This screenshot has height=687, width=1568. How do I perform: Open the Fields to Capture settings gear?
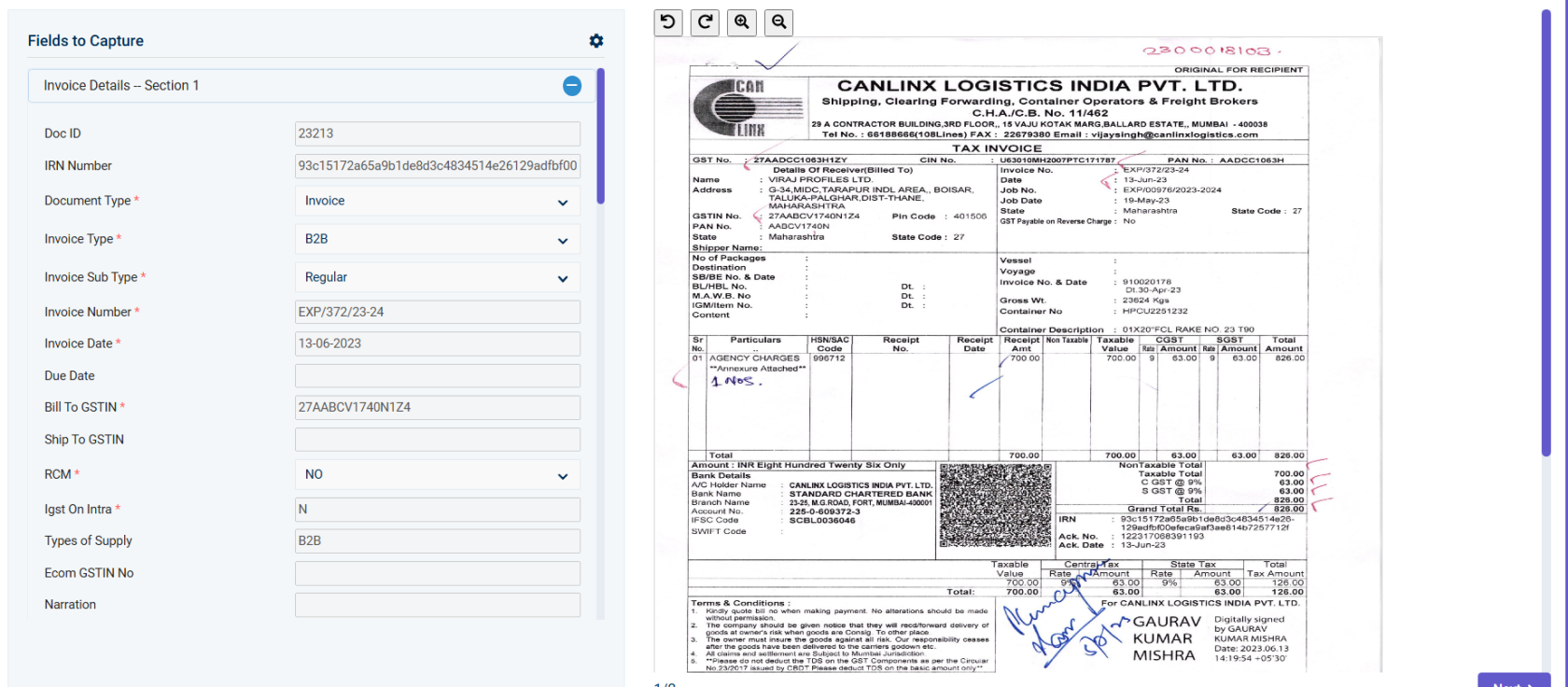(x=596, y=41)
